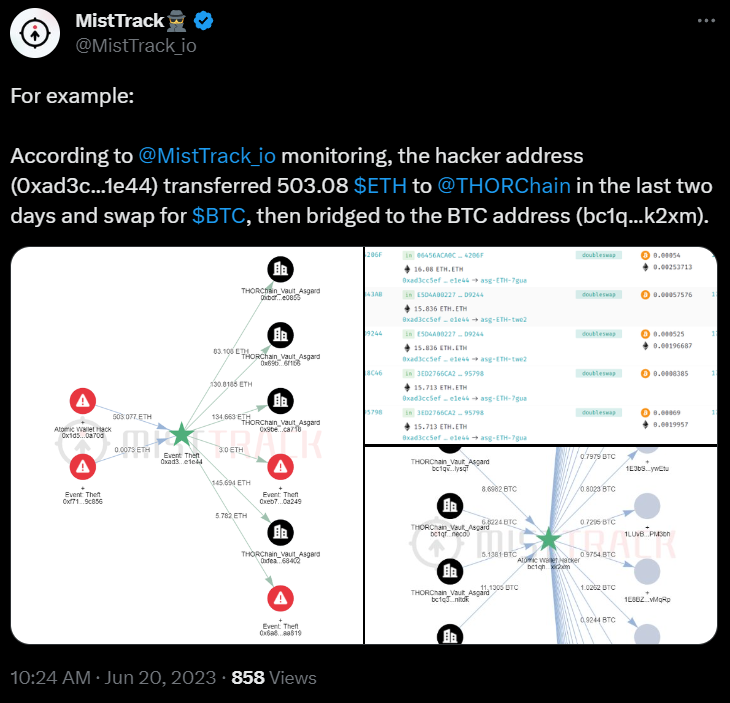Open the three-dot more options menu
This screenshot has width=730, height=703.
(x=706, y=20)
